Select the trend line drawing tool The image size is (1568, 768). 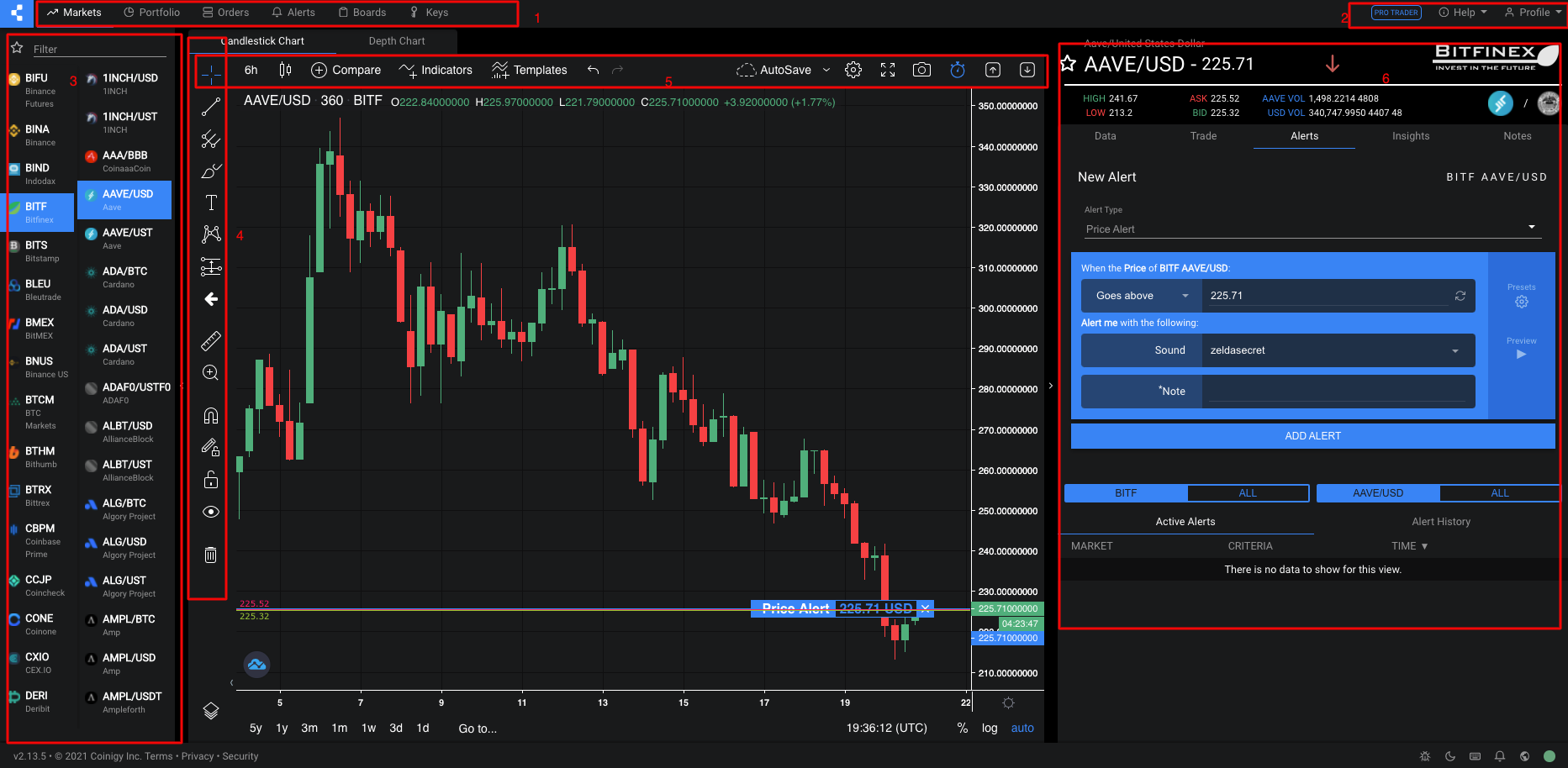pyautogui.click(x=211, y=107)
